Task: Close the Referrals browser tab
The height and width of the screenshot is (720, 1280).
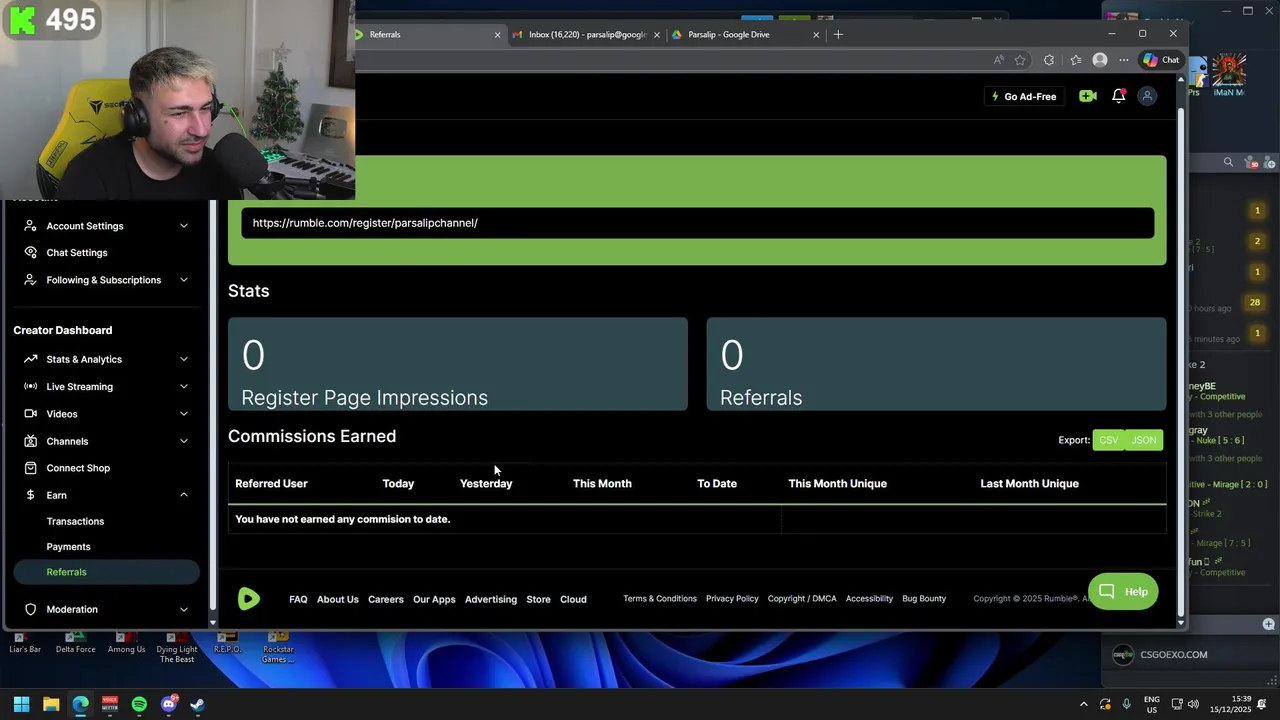Action: coord(497,34)
